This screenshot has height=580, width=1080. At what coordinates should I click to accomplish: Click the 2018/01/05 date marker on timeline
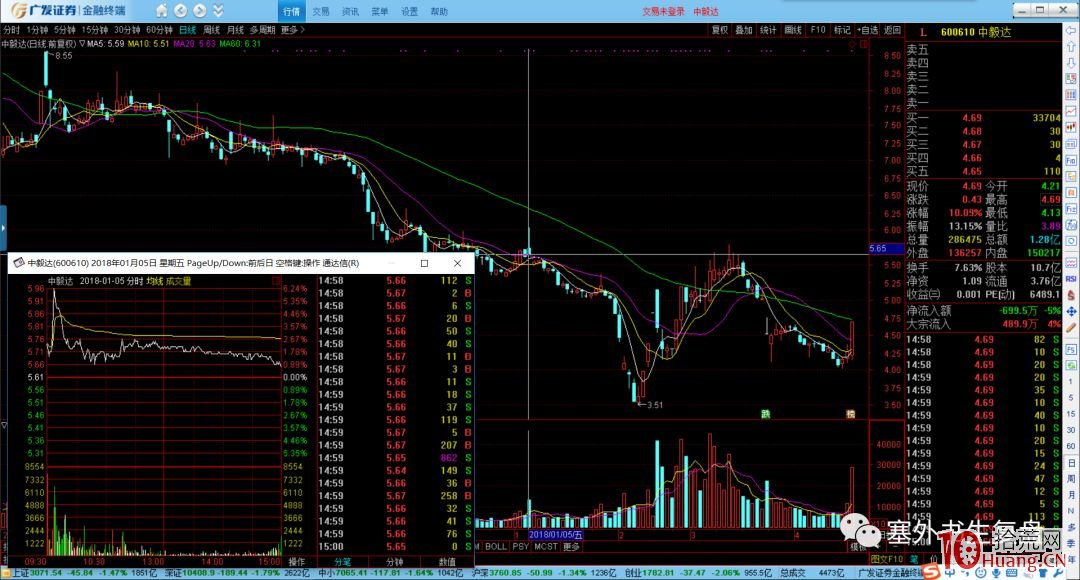[556, 535]
